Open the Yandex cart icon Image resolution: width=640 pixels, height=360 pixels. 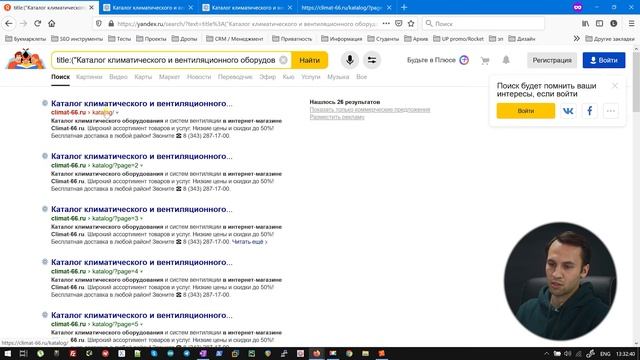[x=485, y=60]
